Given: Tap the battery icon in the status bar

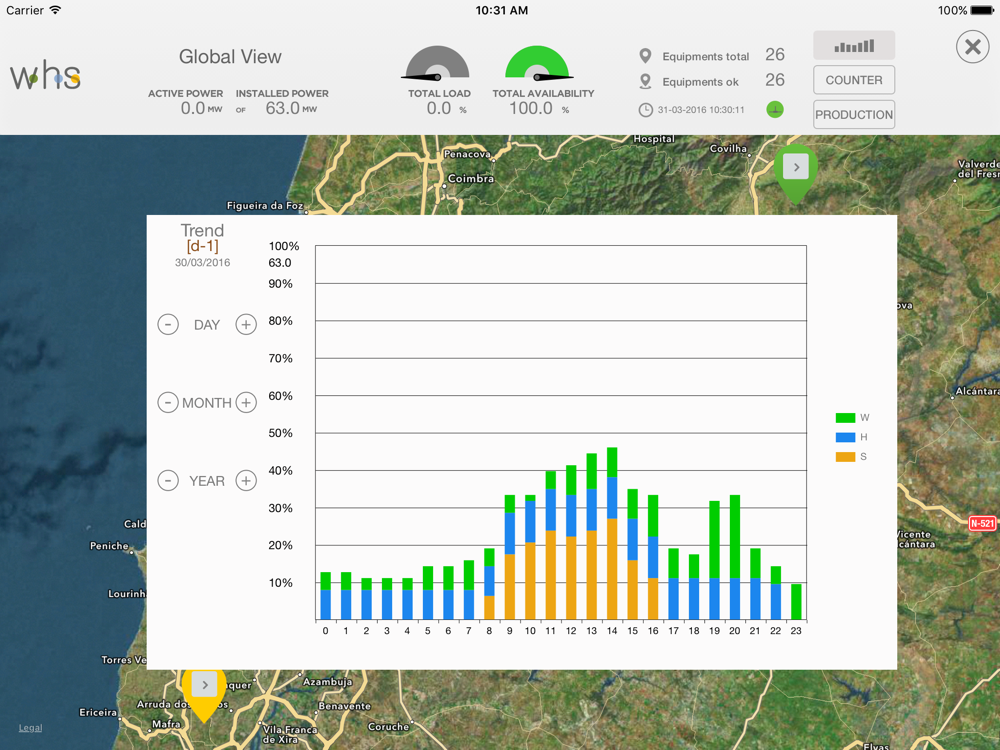Looking at the screenshot, I should [x=982, y=10].
